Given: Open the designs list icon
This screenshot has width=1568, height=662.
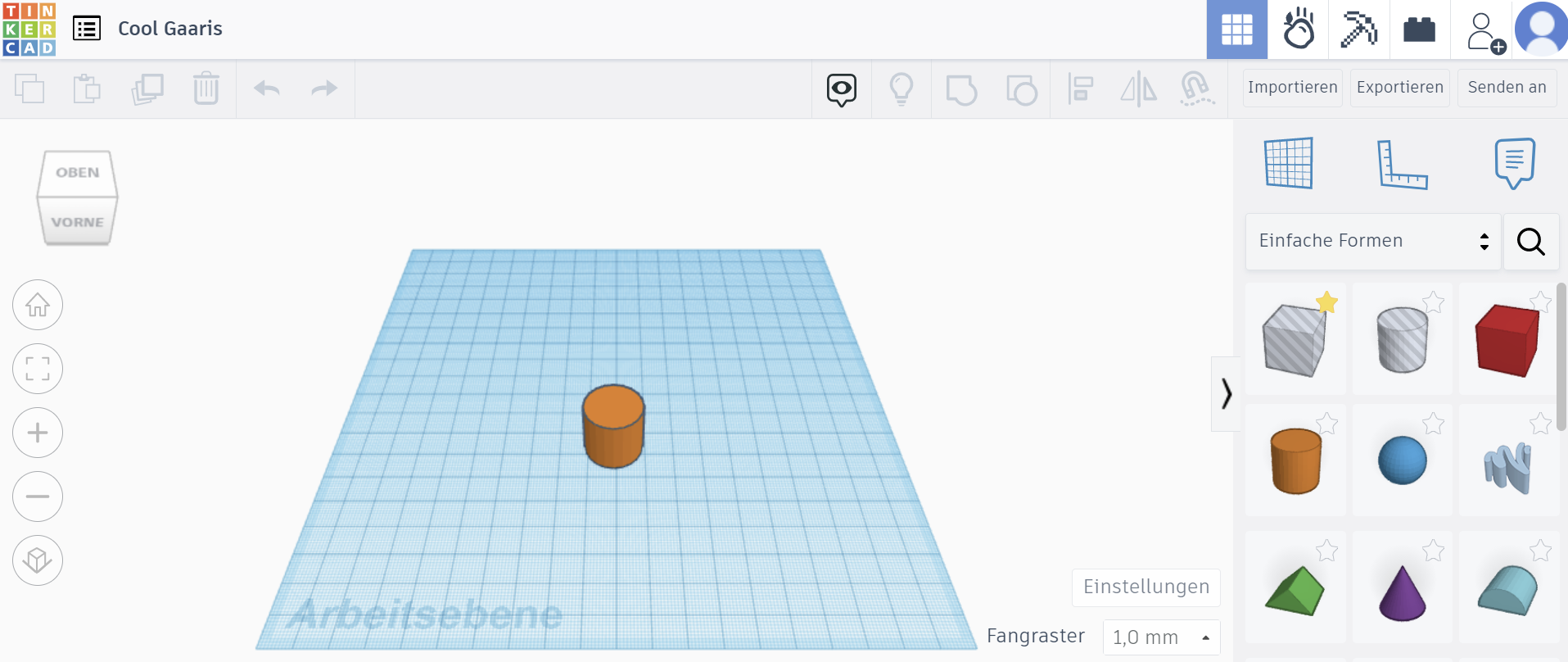Looking at the screenshot, I should click(x=87, y=29).
